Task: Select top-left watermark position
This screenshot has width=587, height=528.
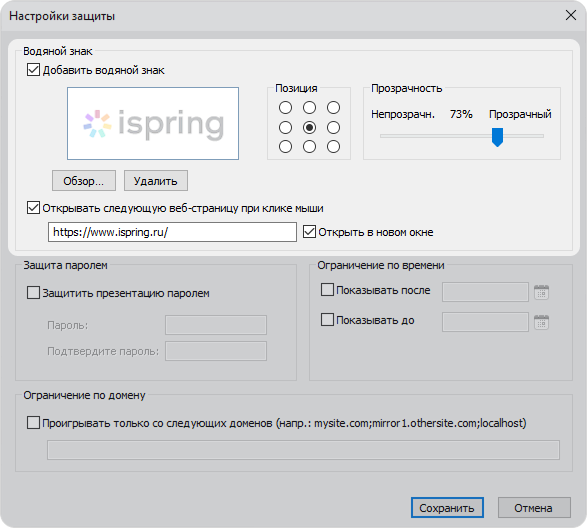Action: (285, 107)
